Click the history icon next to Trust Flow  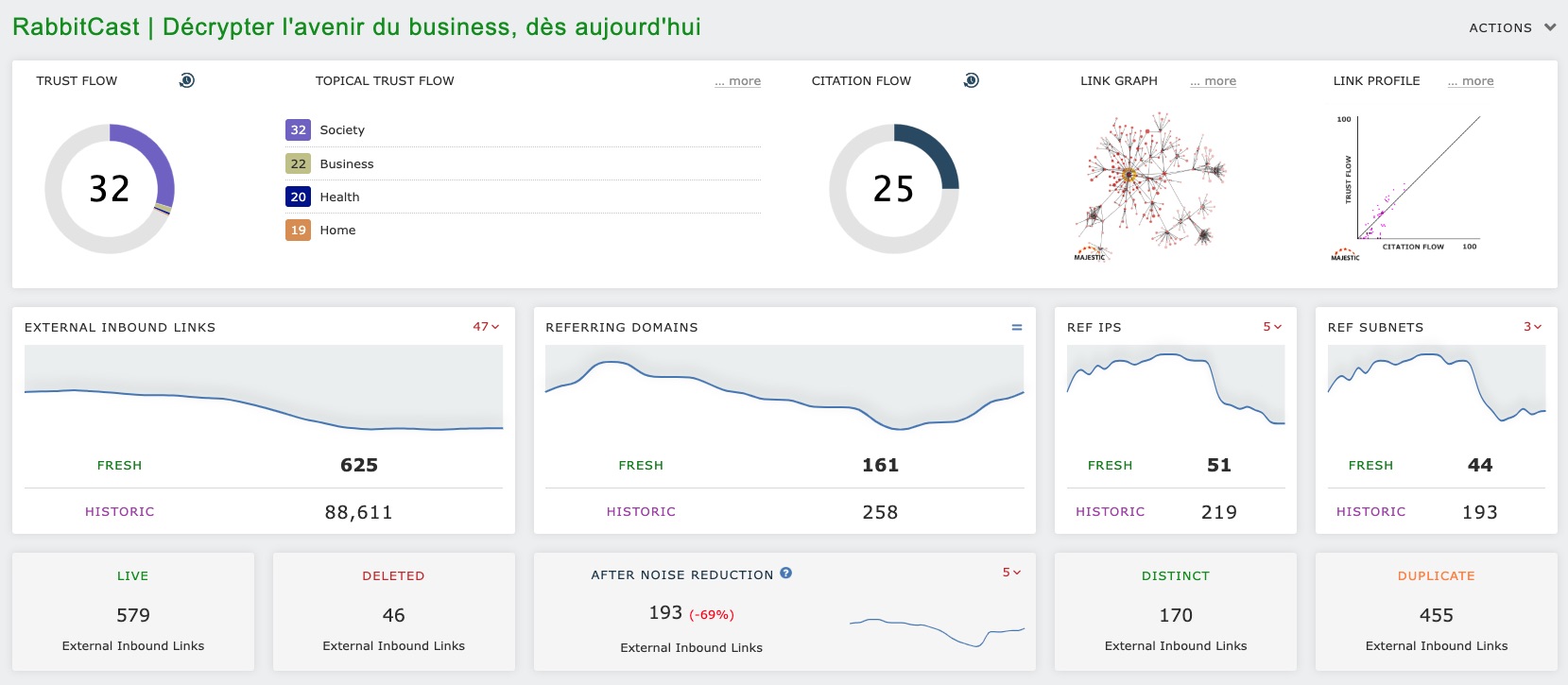[186, 81]
